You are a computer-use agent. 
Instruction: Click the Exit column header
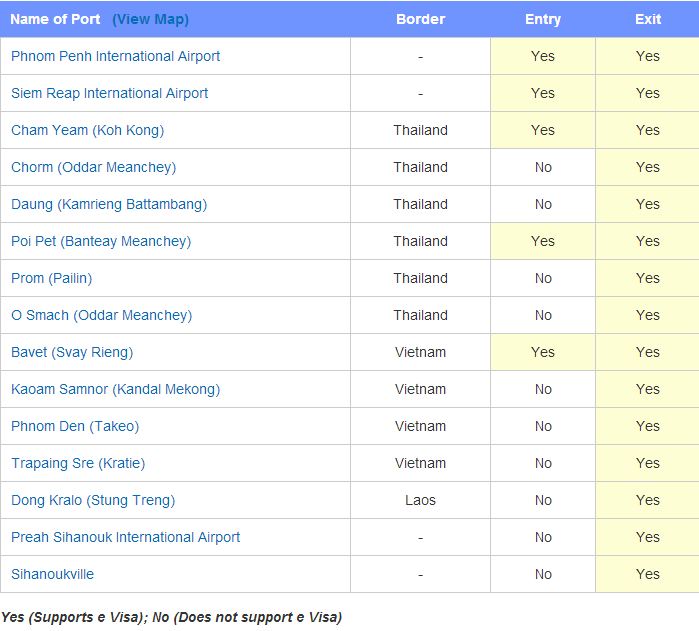(648, 19)
